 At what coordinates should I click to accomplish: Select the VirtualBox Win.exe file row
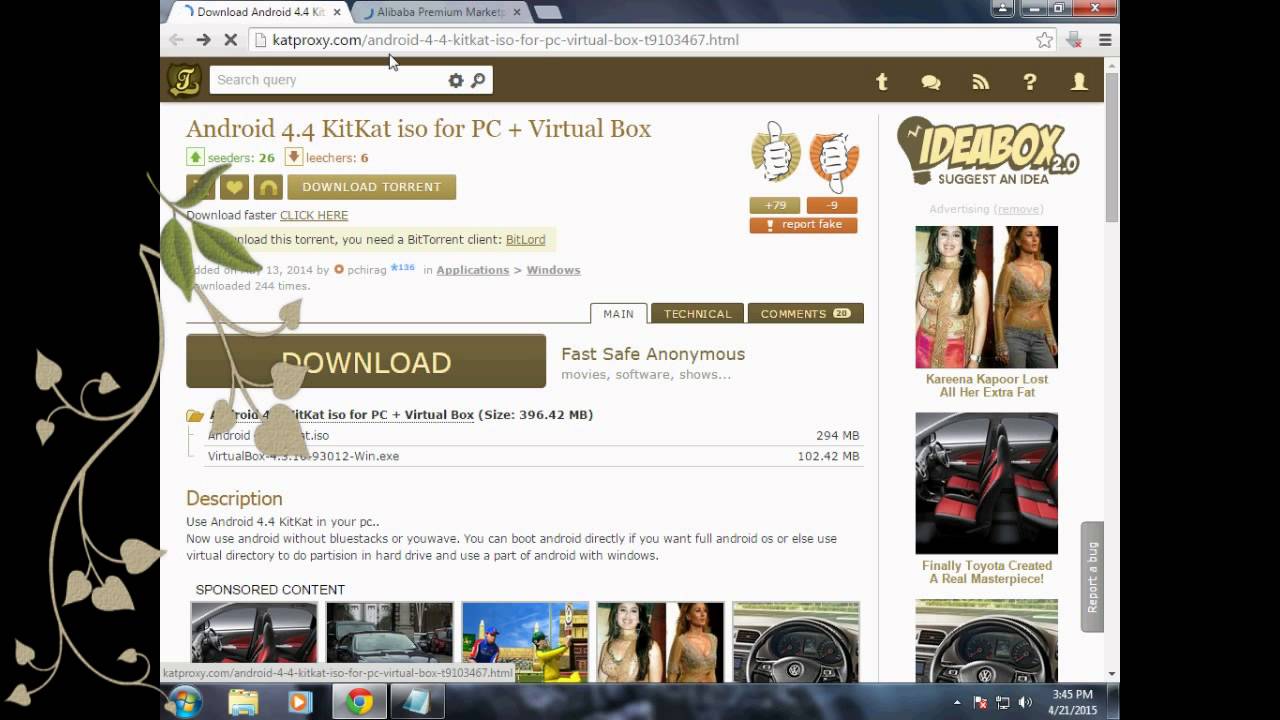[533, 456]
